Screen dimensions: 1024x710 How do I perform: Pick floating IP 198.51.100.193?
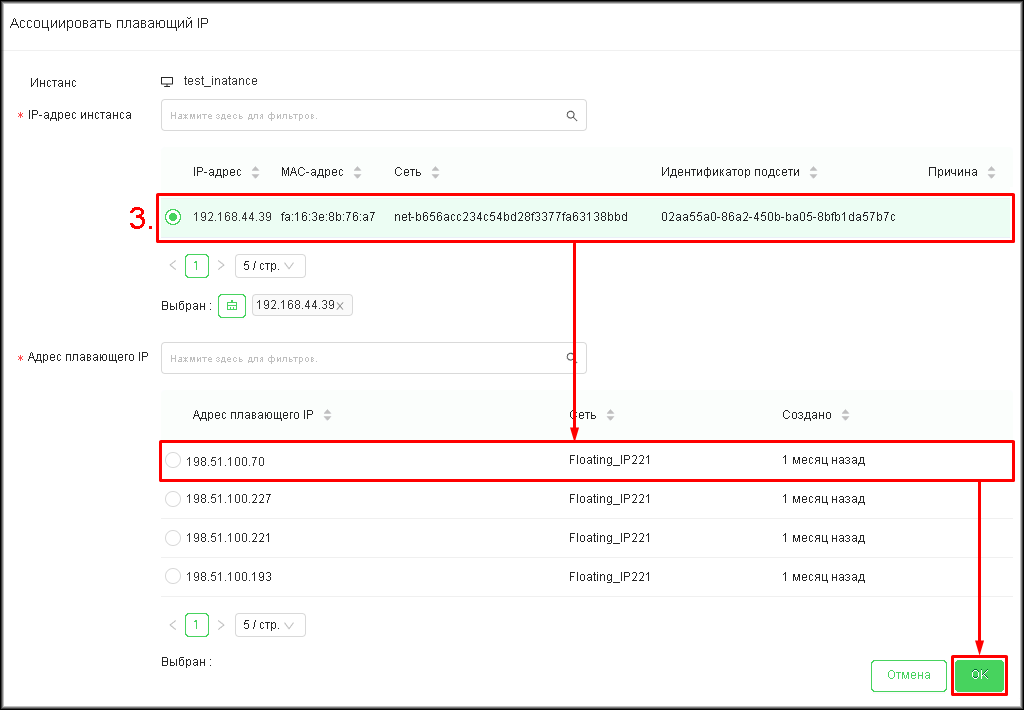pos(173,577)
